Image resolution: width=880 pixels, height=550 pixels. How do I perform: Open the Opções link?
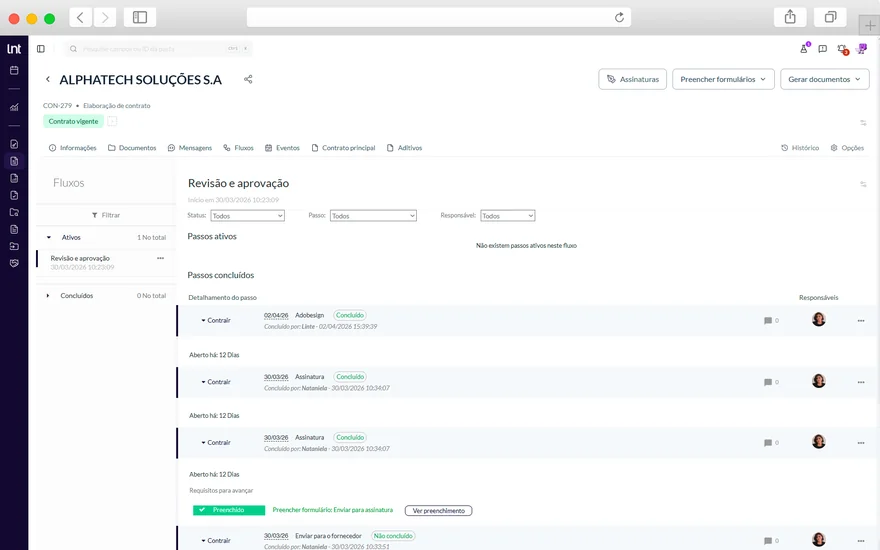point(847,148)
